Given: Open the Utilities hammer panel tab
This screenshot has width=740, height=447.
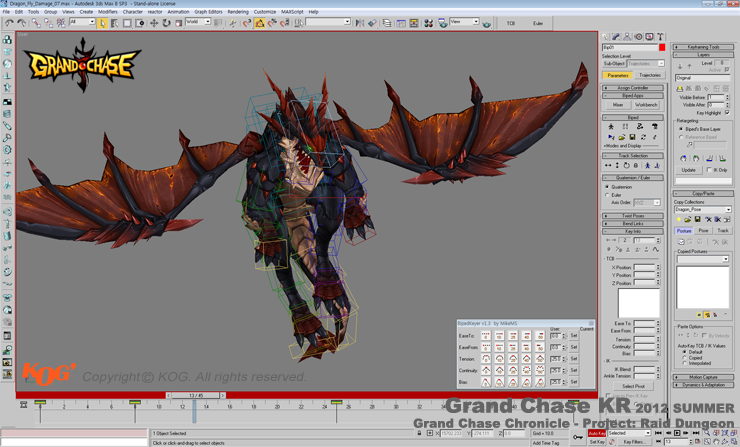Looking at the screenshot, I should [x=660, y=37].
